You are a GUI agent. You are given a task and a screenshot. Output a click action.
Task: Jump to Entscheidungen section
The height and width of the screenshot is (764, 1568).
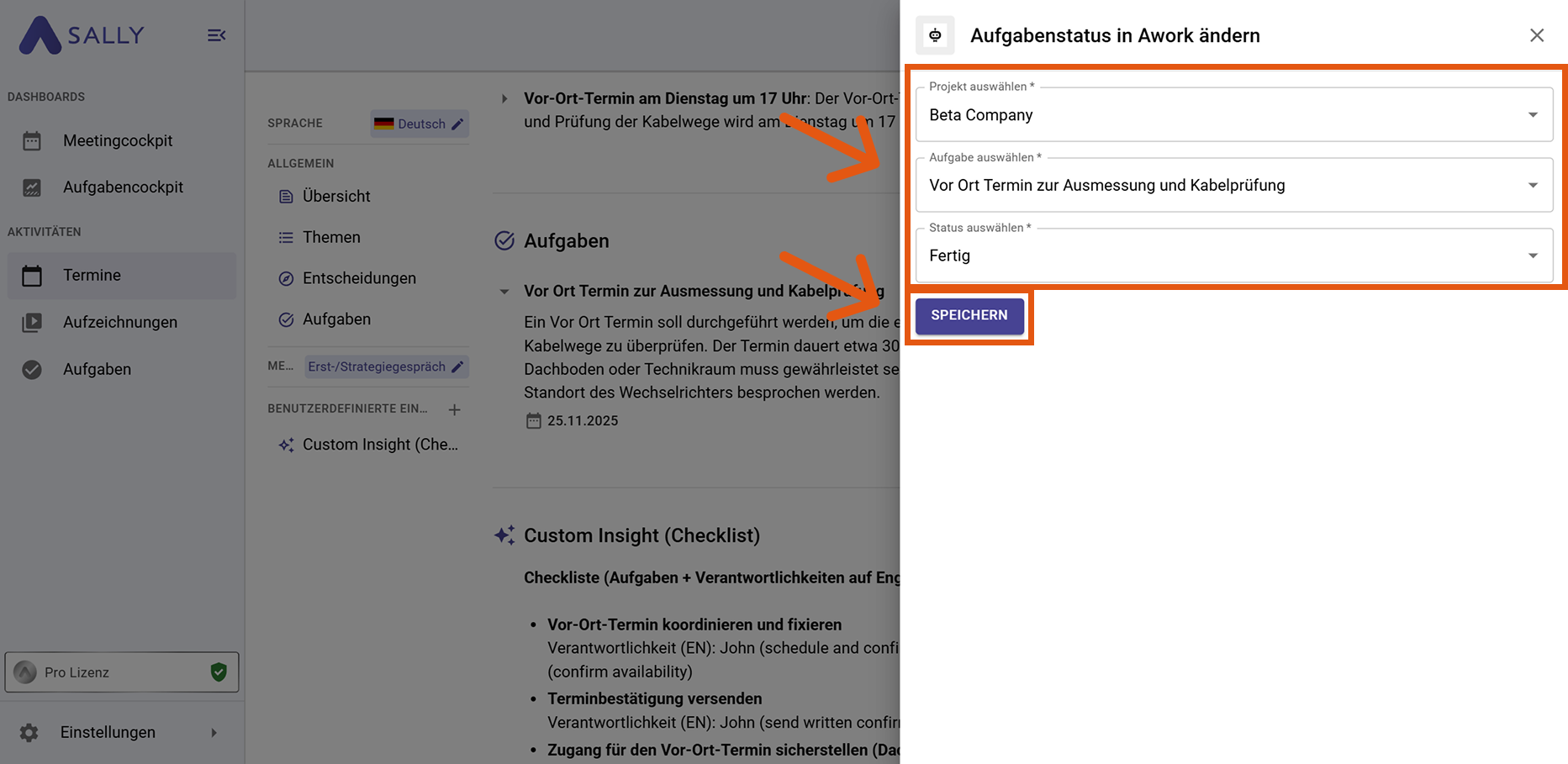358,278
